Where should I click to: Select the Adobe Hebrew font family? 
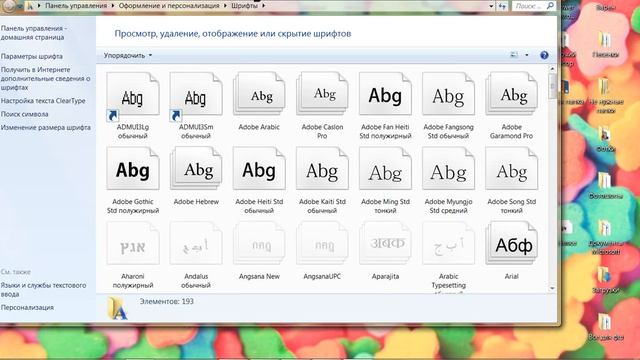tap(196, 169)
